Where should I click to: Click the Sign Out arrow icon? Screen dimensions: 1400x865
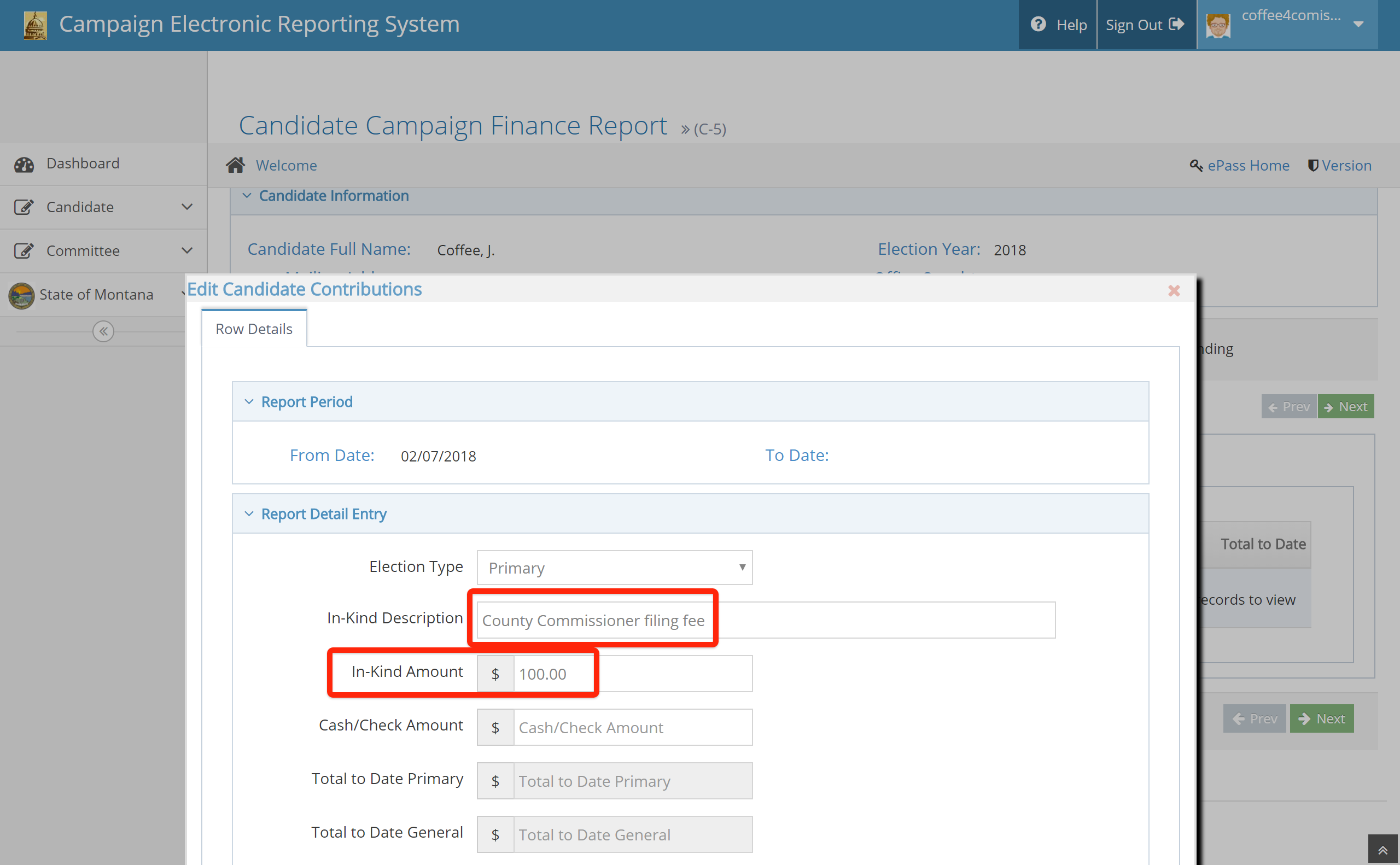click(x=1176, y=25)
